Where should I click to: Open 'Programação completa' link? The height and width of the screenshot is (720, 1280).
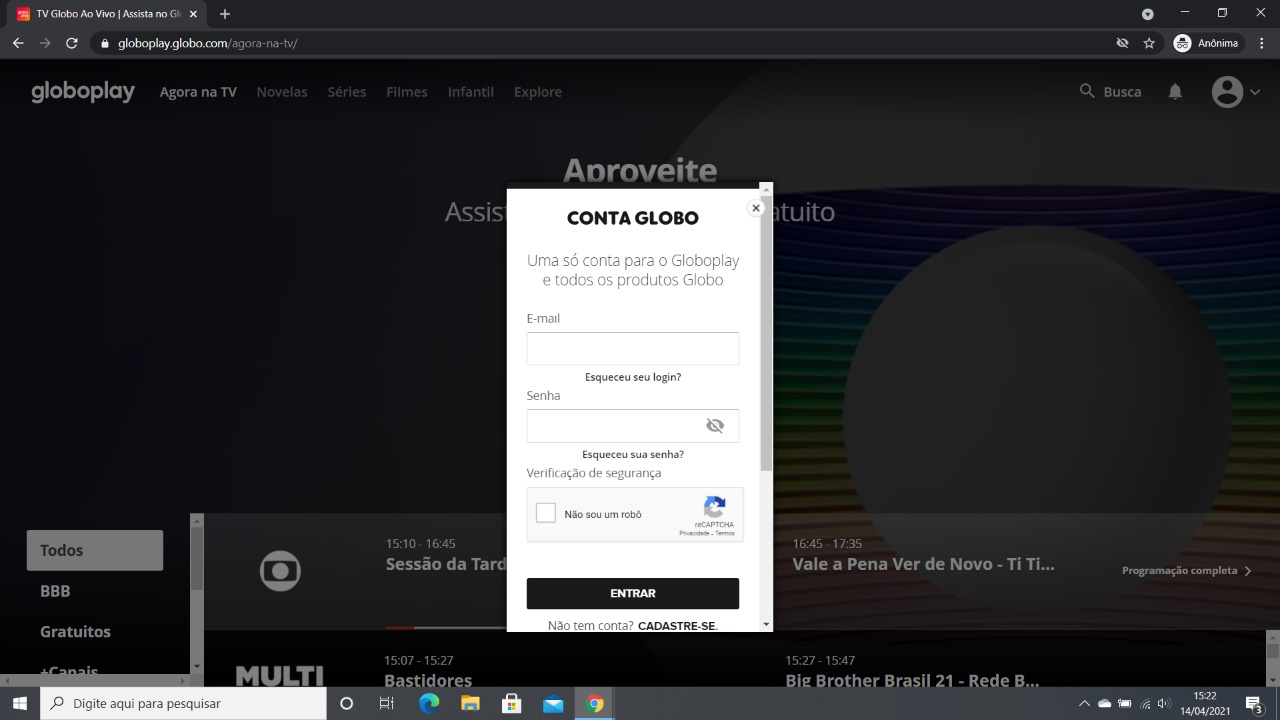pos(1187,571)
